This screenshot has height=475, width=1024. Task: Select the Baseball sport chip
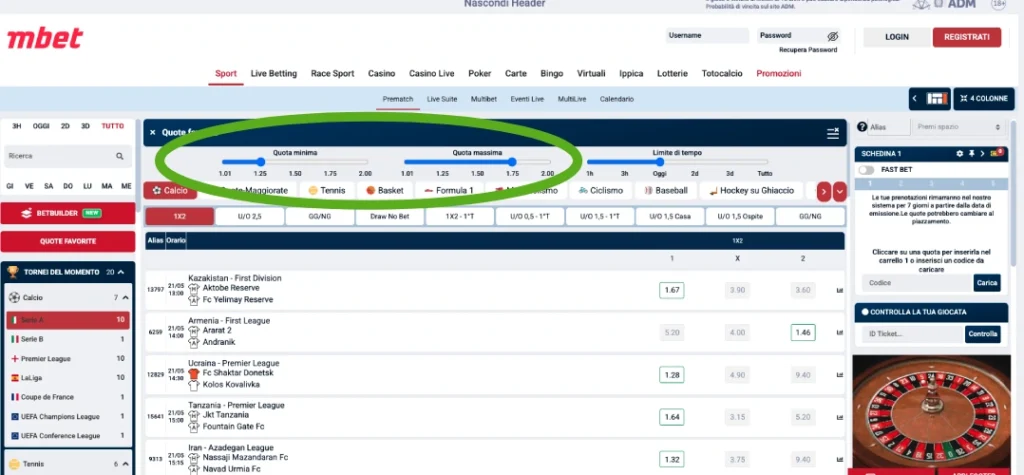point(665,191)
